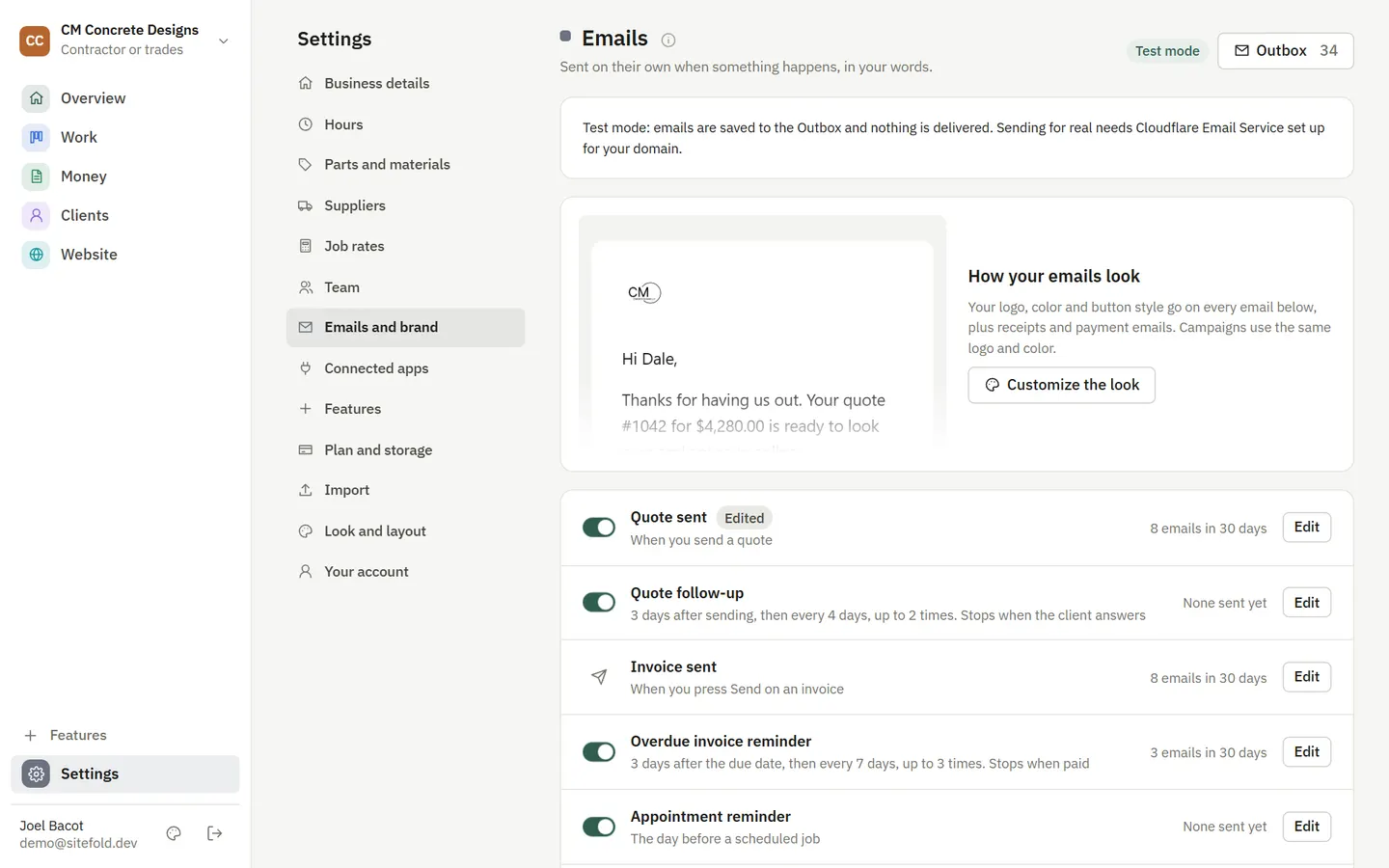Open Connected apps settings
The image size is (1389, 868).
405,368
